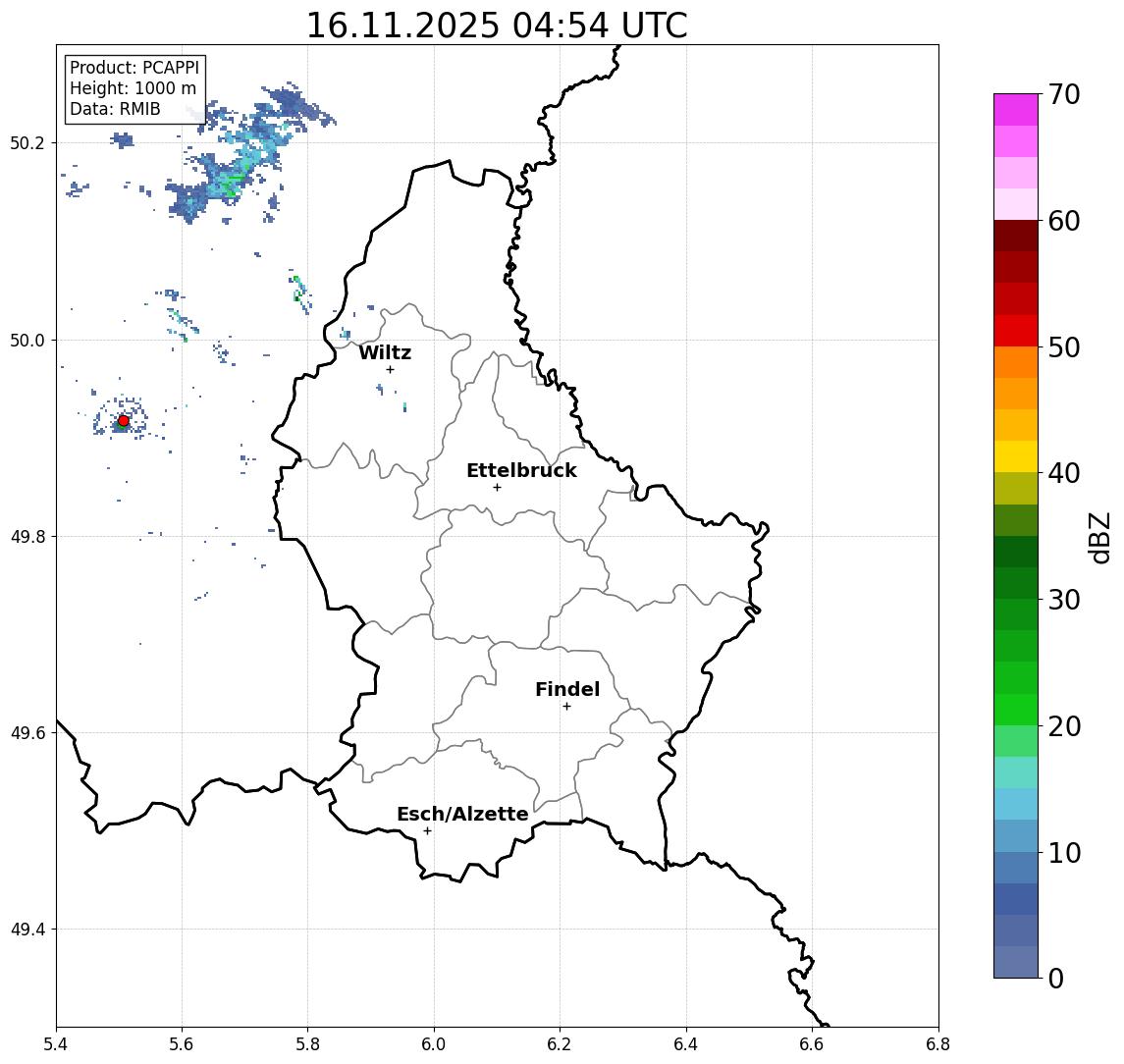
Task: Click the 30 value on colorbar
Action: (1063, 600)
